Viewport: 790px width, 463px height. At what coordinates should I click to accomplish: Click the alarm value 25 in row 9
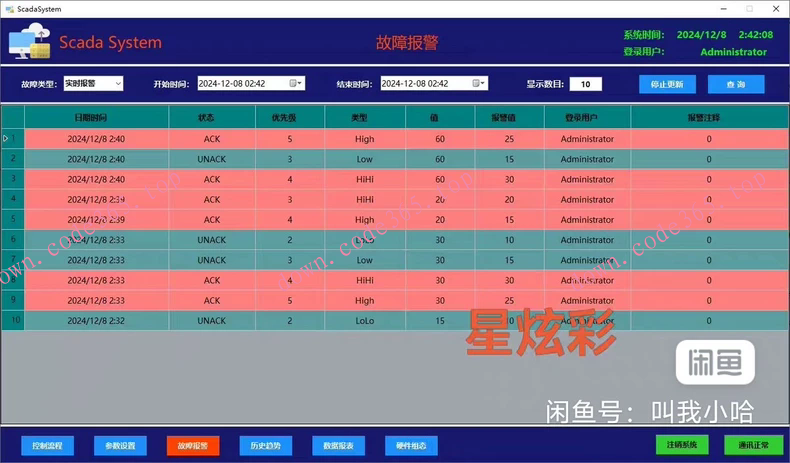point(509,300)
